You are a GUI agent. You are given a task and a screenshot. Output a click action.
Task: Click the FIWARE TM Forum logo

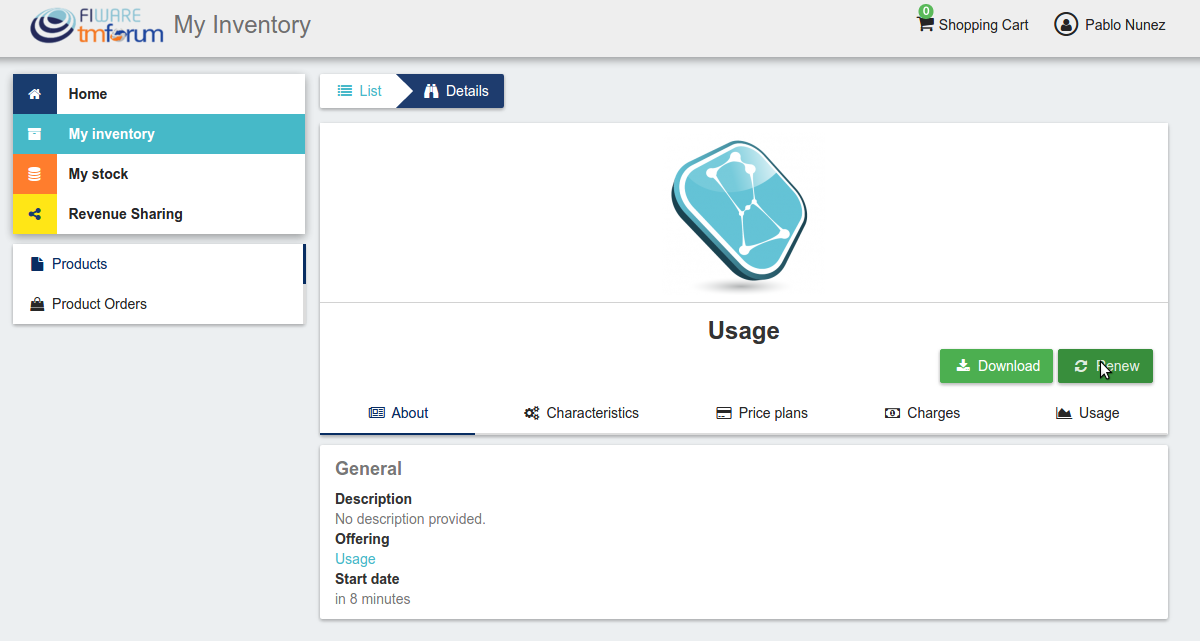[97, 26]
